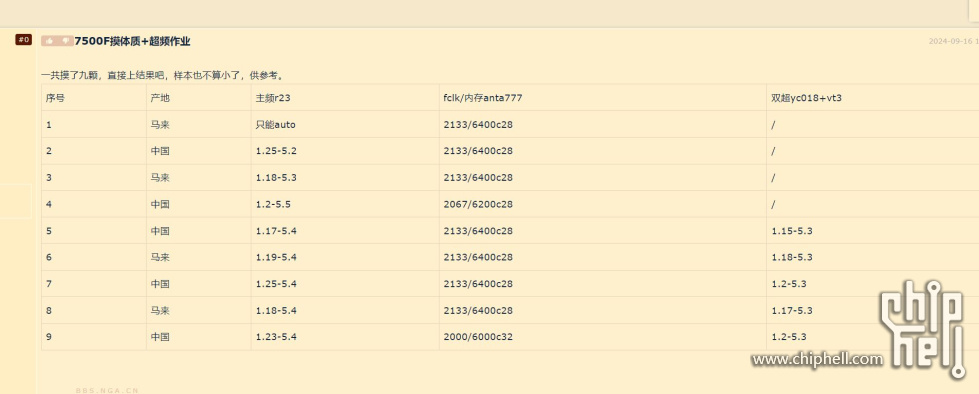Click the 2000/6000c32 cell in row 9
The height and width of the screenshot is (394, 979).
coord(603,337)
